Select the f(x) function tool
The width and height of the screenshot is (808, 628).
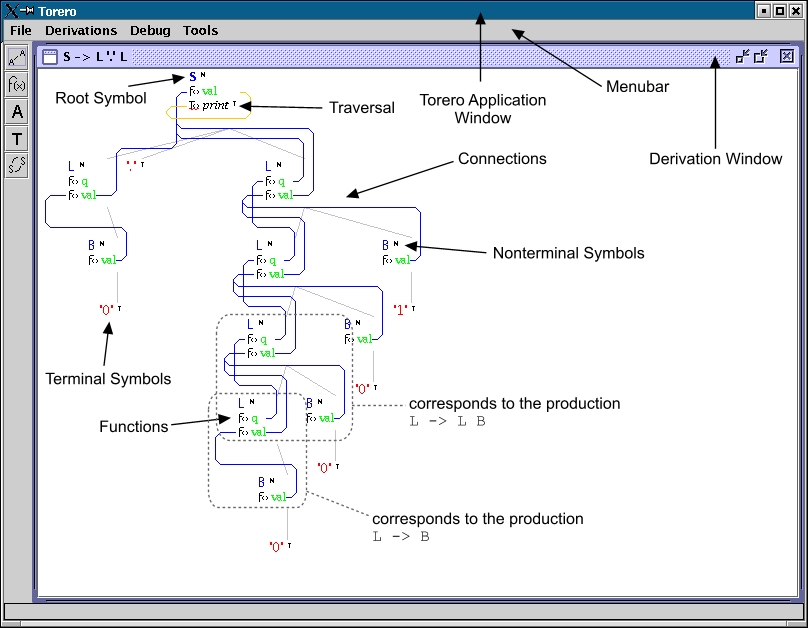click(x=17, y=84)
